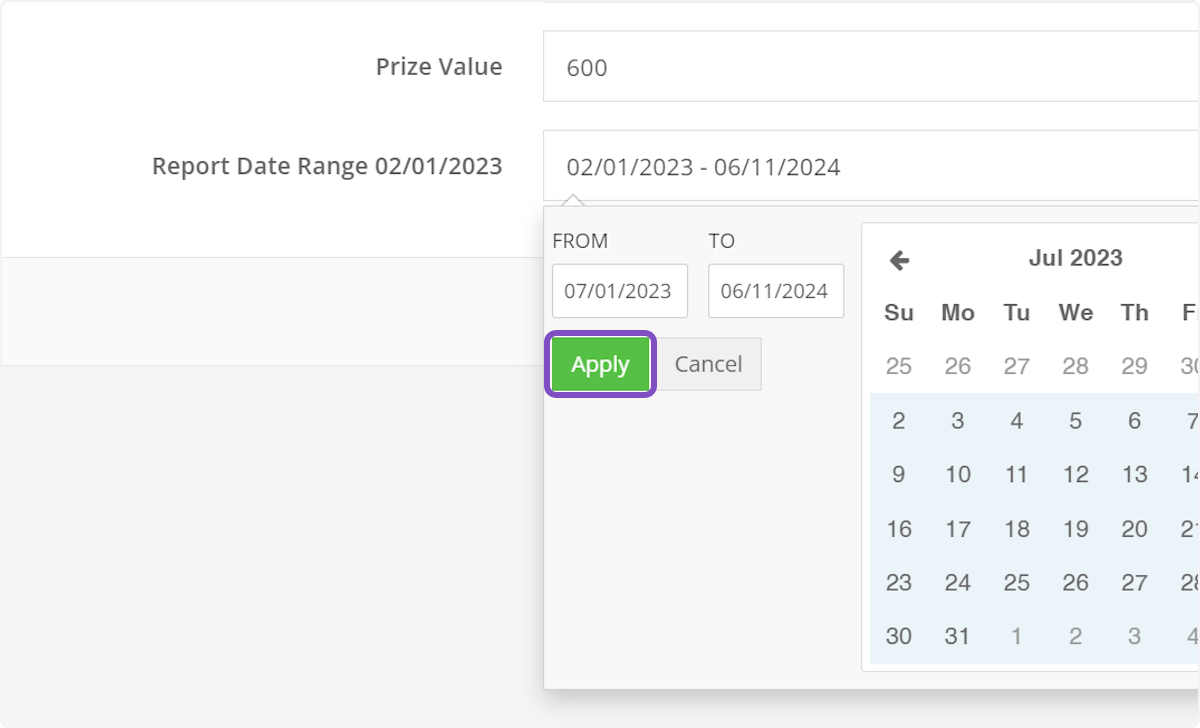Click the Su weekday column header
Screen dimensions: 1200x728
pos(898,312)
